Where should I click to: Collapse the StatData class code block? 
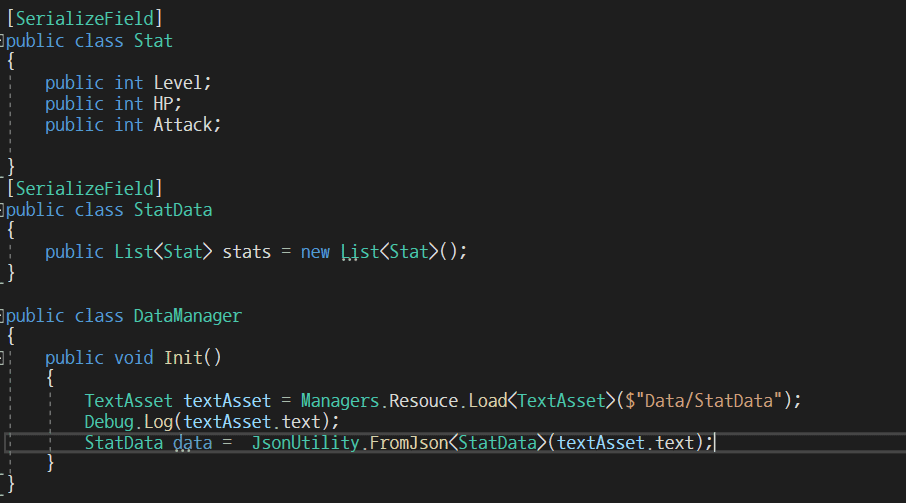4,210
